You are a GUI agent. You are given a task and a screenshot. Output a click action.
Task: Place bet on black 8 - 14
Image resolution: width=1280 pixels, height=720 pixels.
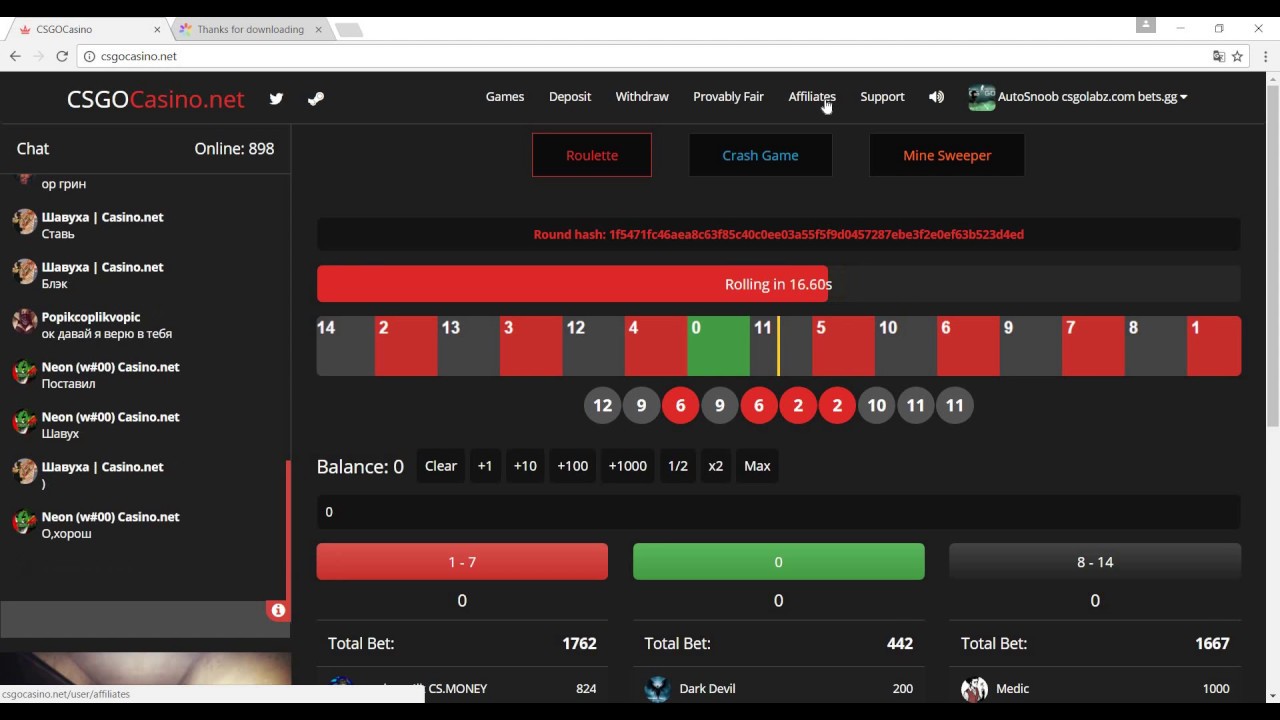coord(1095,562)
